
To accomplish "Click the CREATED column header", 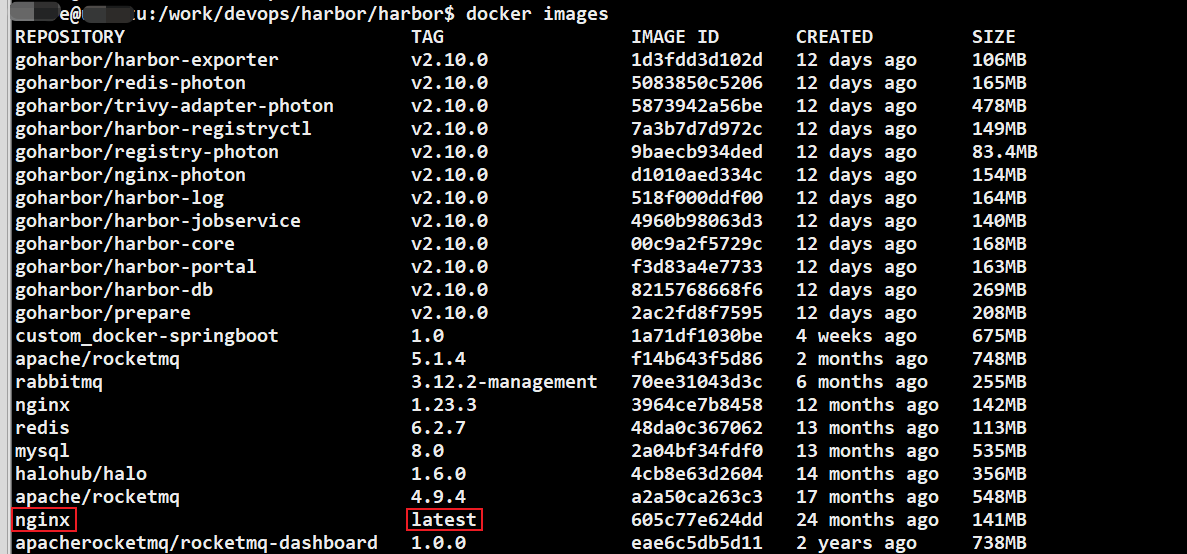I will coord(834,37).
